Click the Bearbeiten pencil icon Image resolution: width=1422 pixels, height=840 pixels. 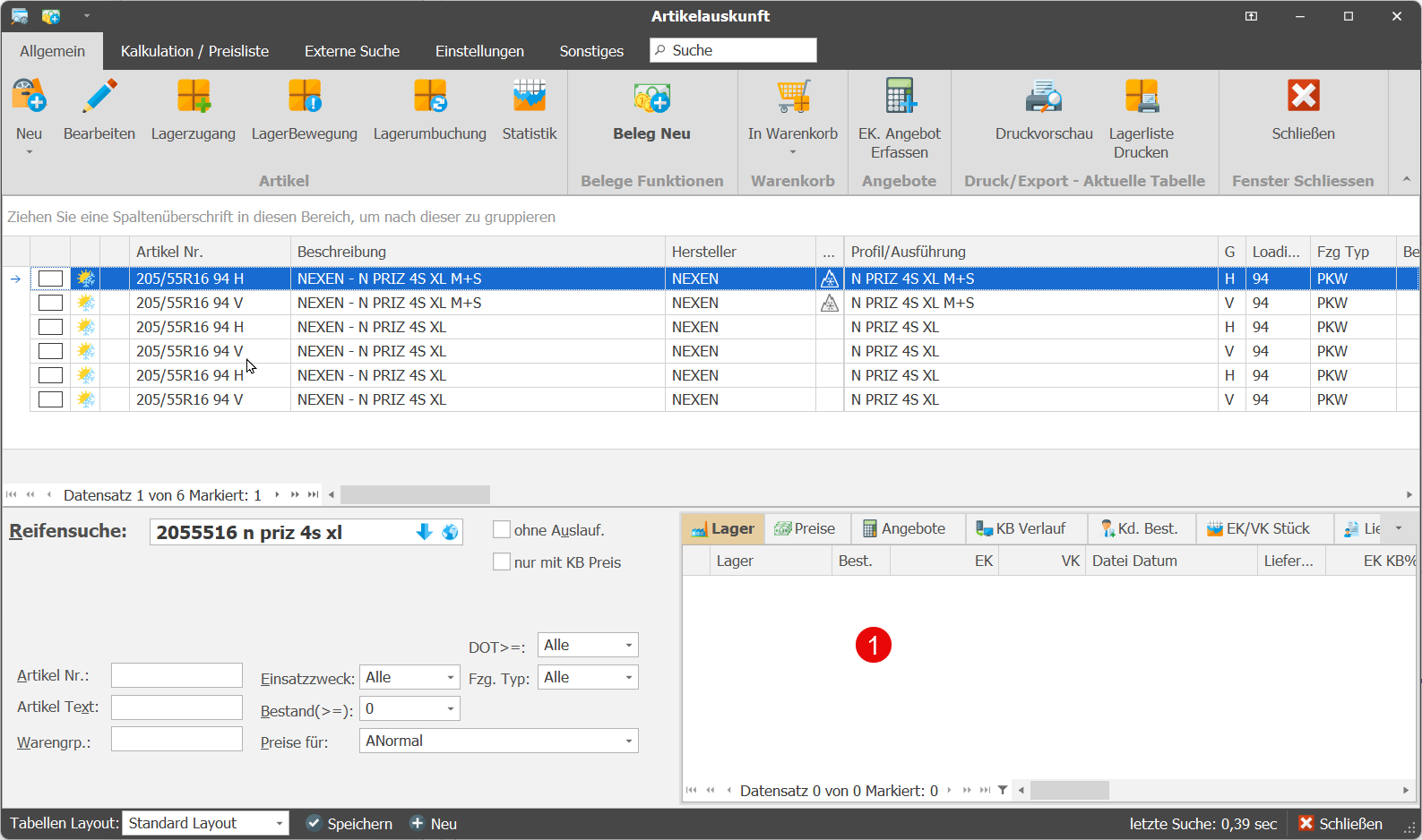[x=99, y=97]
